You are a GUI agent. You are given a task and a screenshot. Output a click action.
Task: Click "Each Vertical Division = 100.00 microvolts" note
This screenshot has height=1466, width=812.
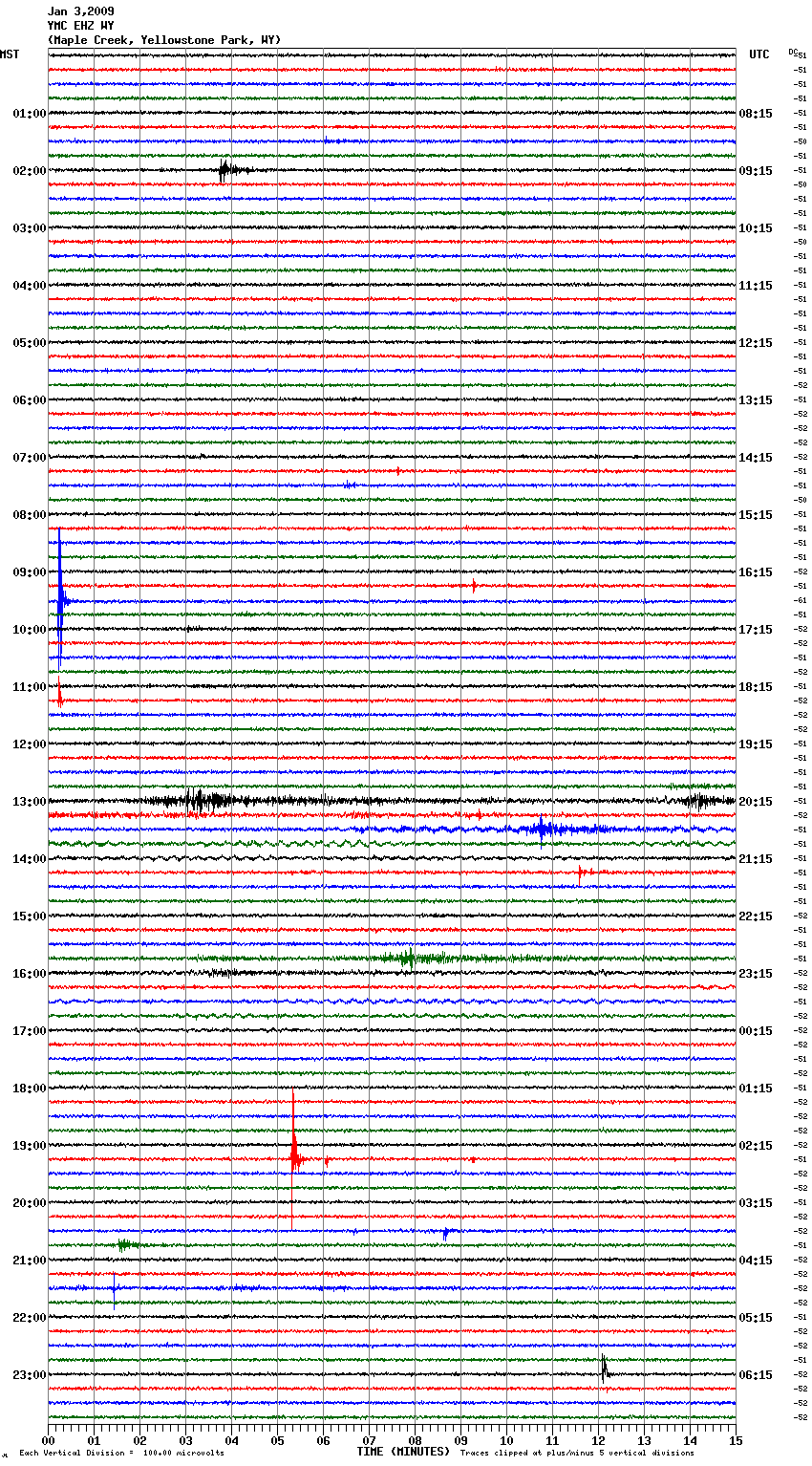coord(121,1453)
